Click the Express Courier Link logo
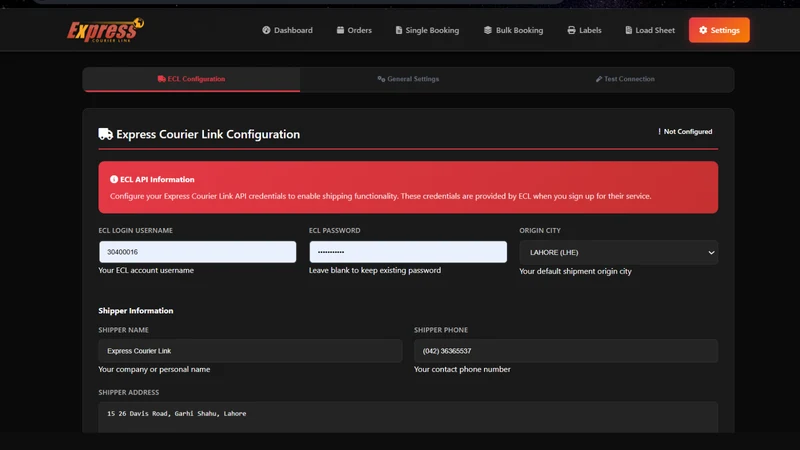800x450 pixels. (105, 30)
